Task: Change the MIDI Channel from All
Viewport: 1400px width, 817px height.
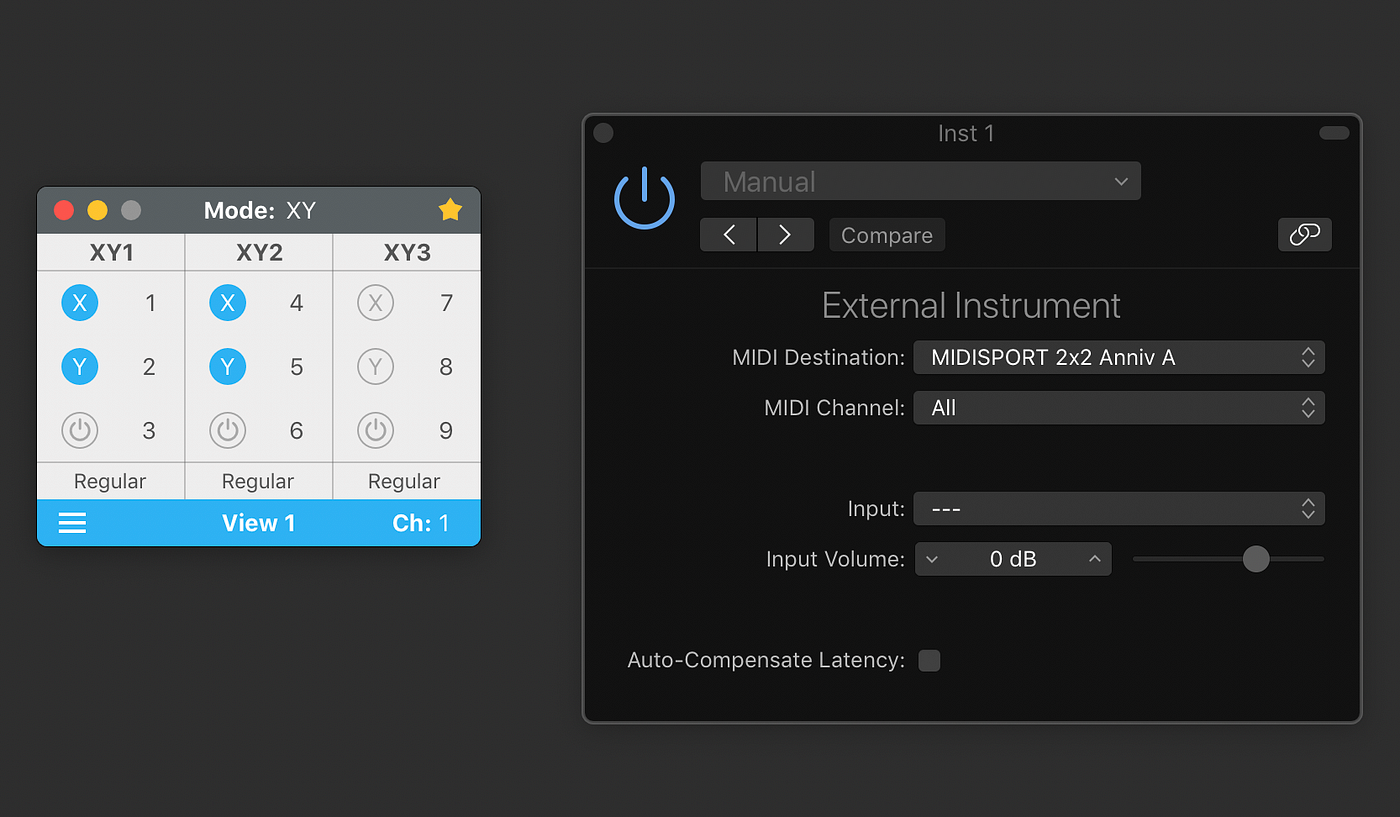Action: [x=1118, y=407]
